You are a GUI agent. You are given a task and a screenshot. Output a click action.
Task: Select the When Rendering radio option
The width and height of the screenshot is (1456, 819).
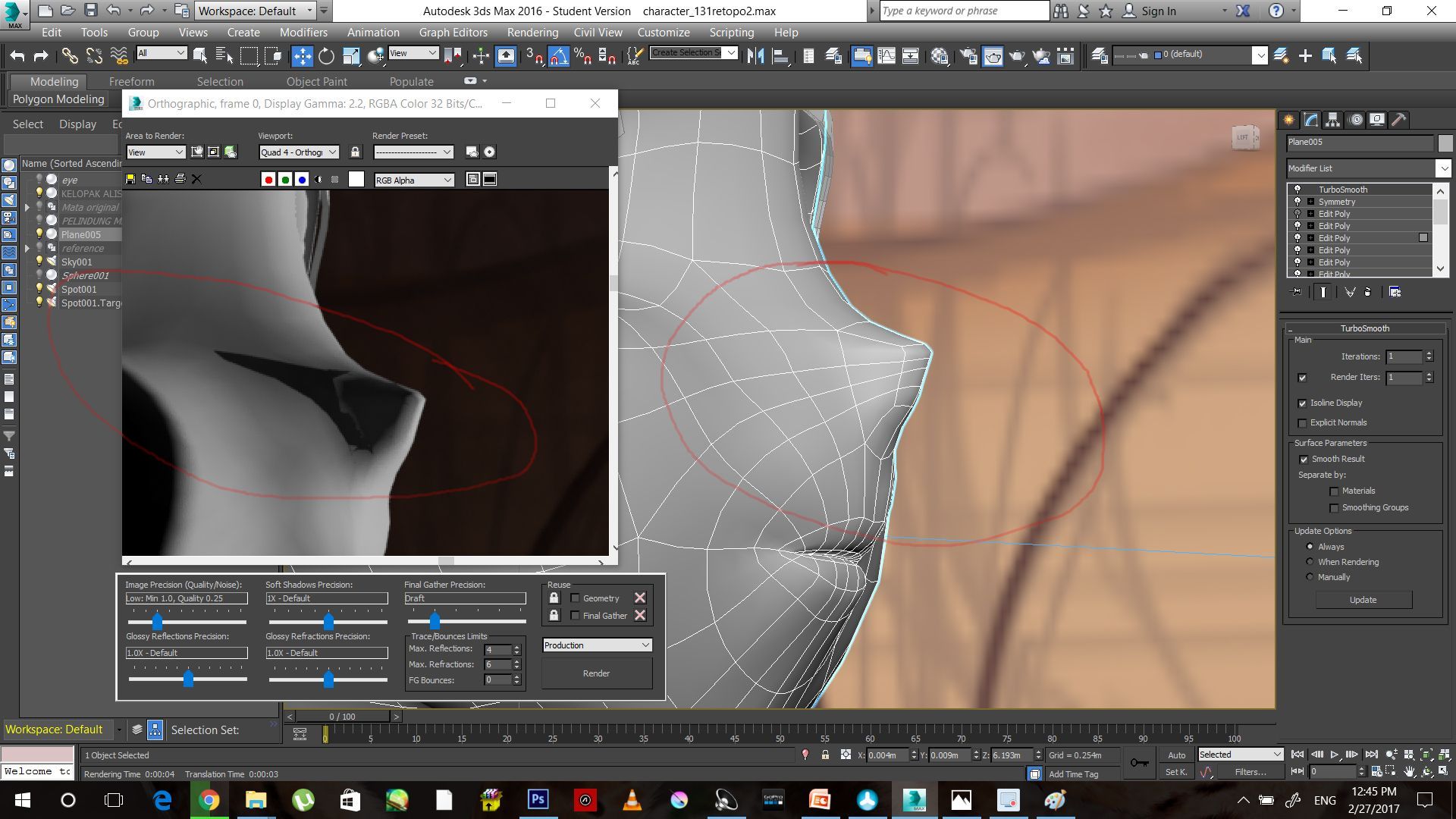pos(1310,562)
